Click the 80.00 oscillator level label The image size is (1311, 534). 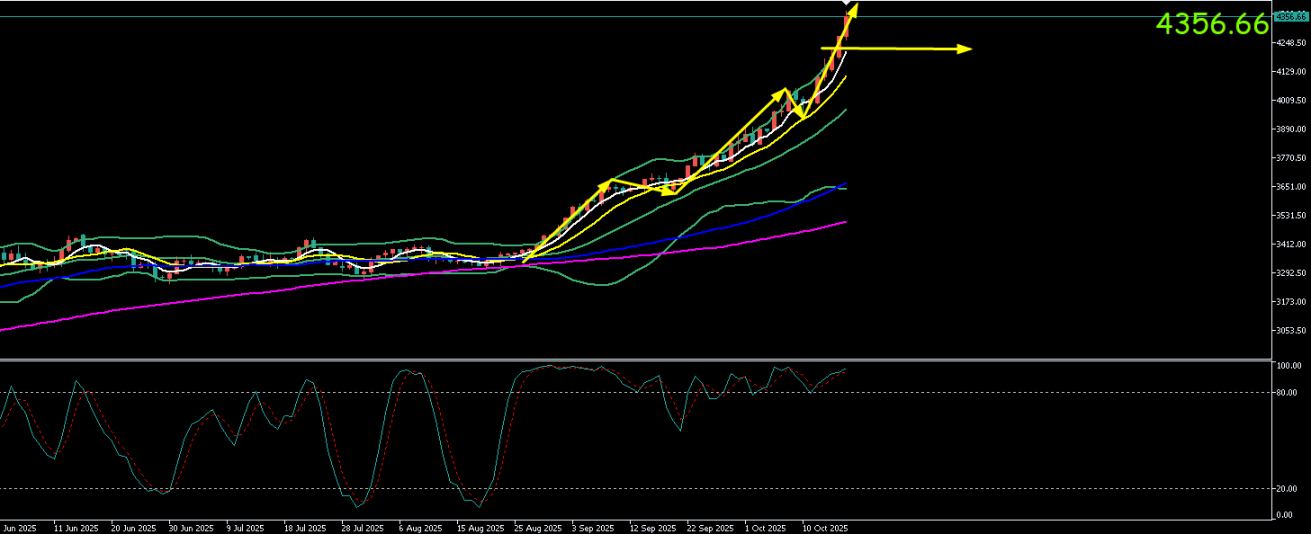[x=1289, y=393]
